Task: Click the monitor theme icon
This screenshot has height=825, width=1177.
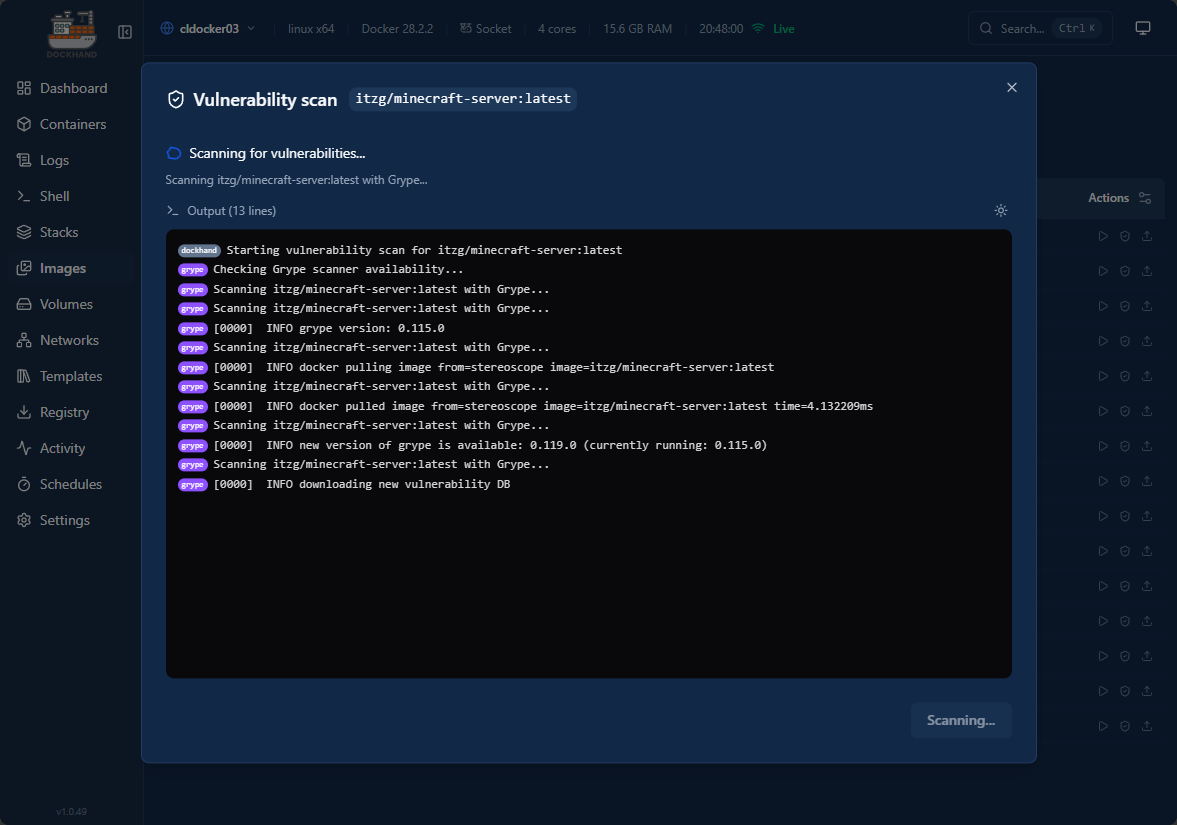Action: (1142, 29)
